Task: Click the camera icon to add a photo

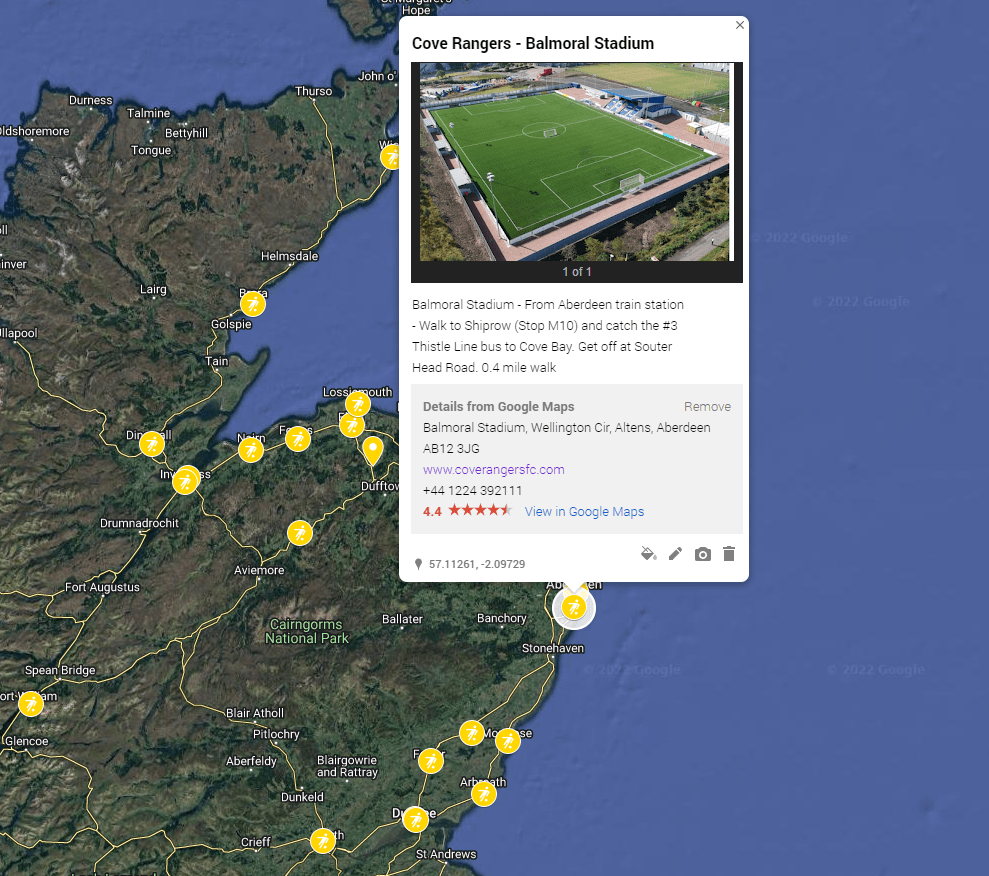Action: [702, 553]
